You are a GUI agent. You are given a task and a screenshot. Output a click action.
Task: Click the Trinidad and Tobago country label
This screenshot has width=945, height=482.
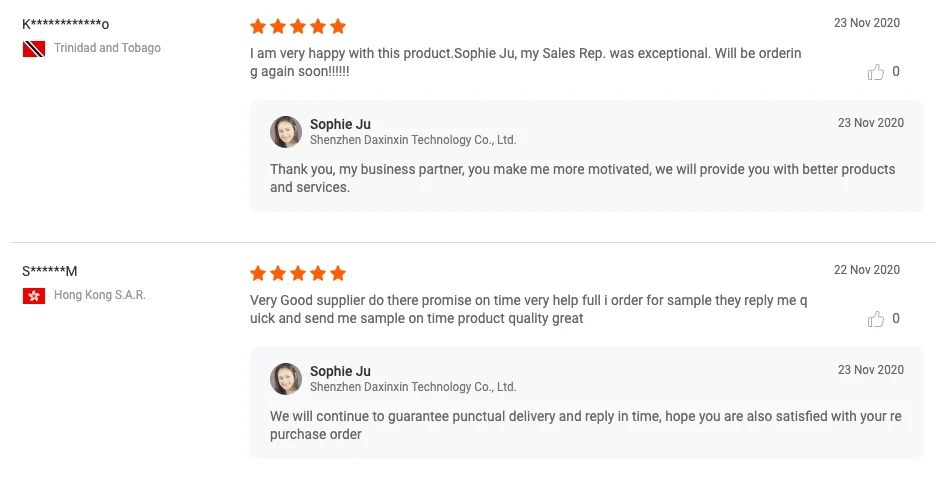pos(107,48)
